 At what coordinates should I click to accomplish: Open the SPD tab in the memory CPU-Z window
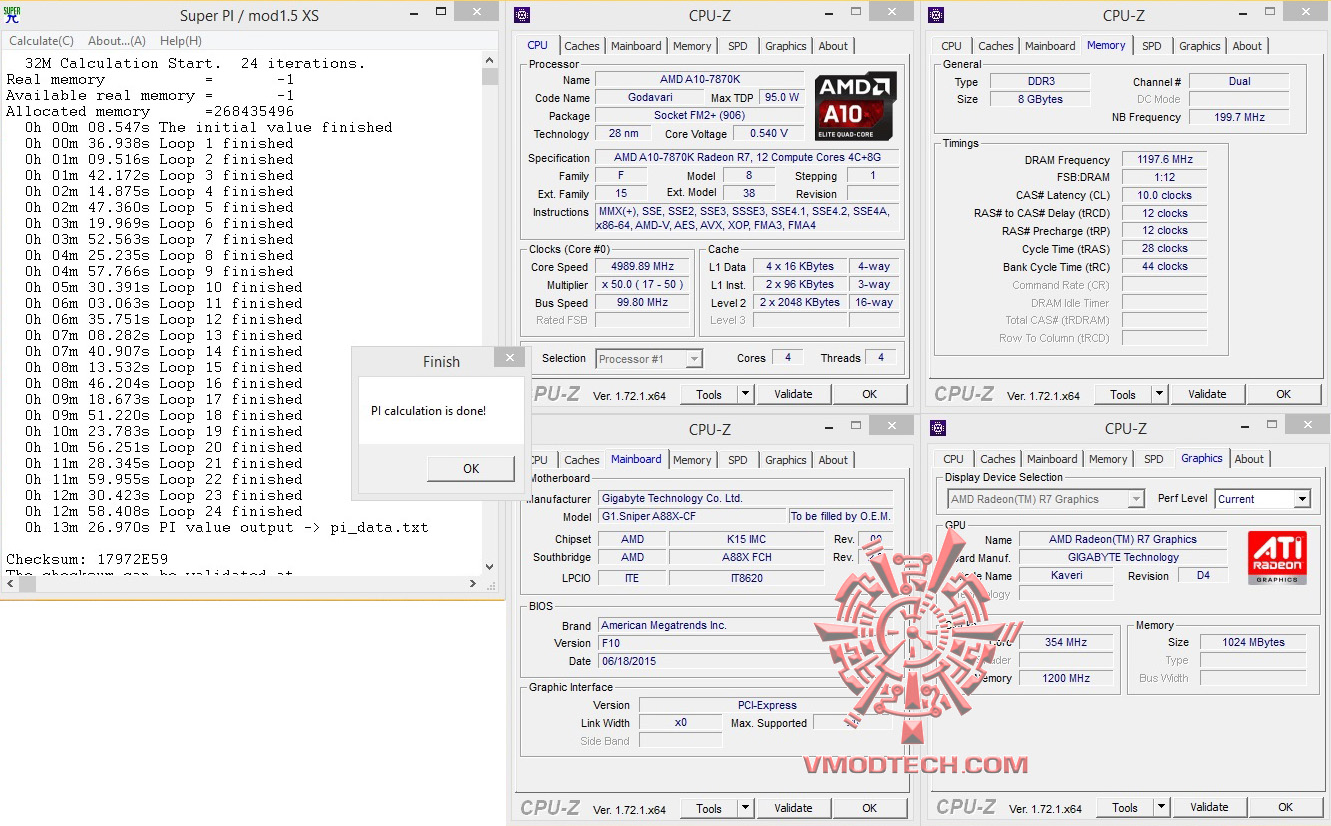pyautogui.click(x=1152, y=46)
